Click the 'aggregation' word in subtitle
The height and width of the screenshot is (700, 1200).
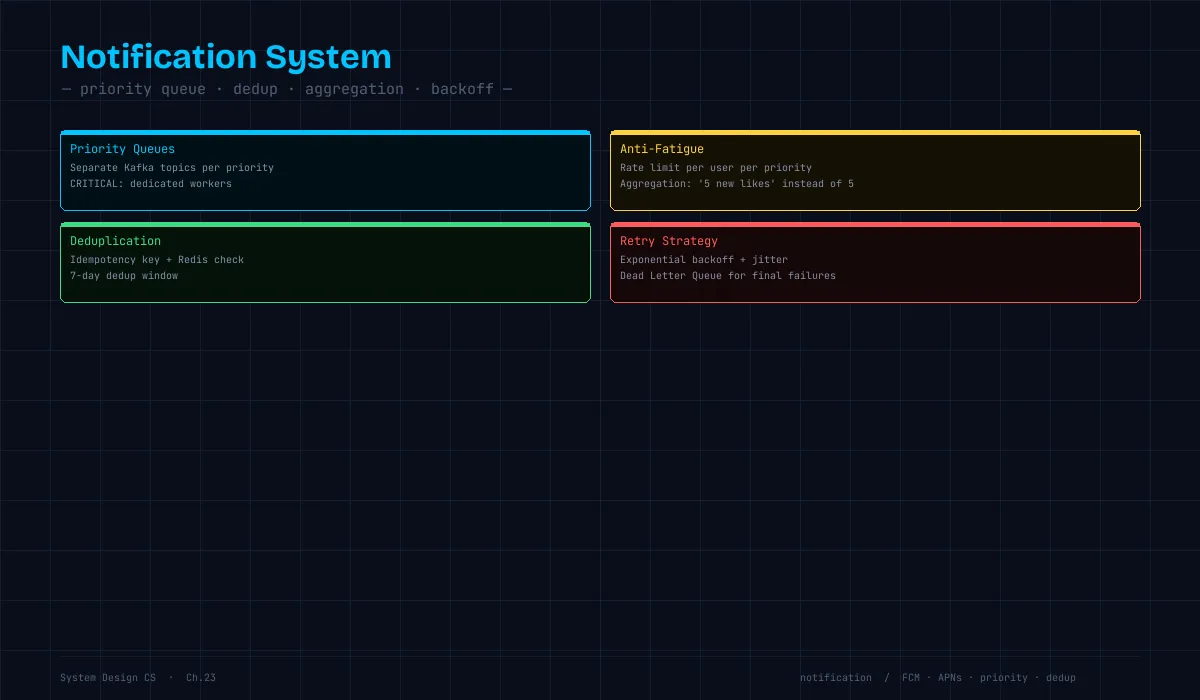[x=354, y=89]
